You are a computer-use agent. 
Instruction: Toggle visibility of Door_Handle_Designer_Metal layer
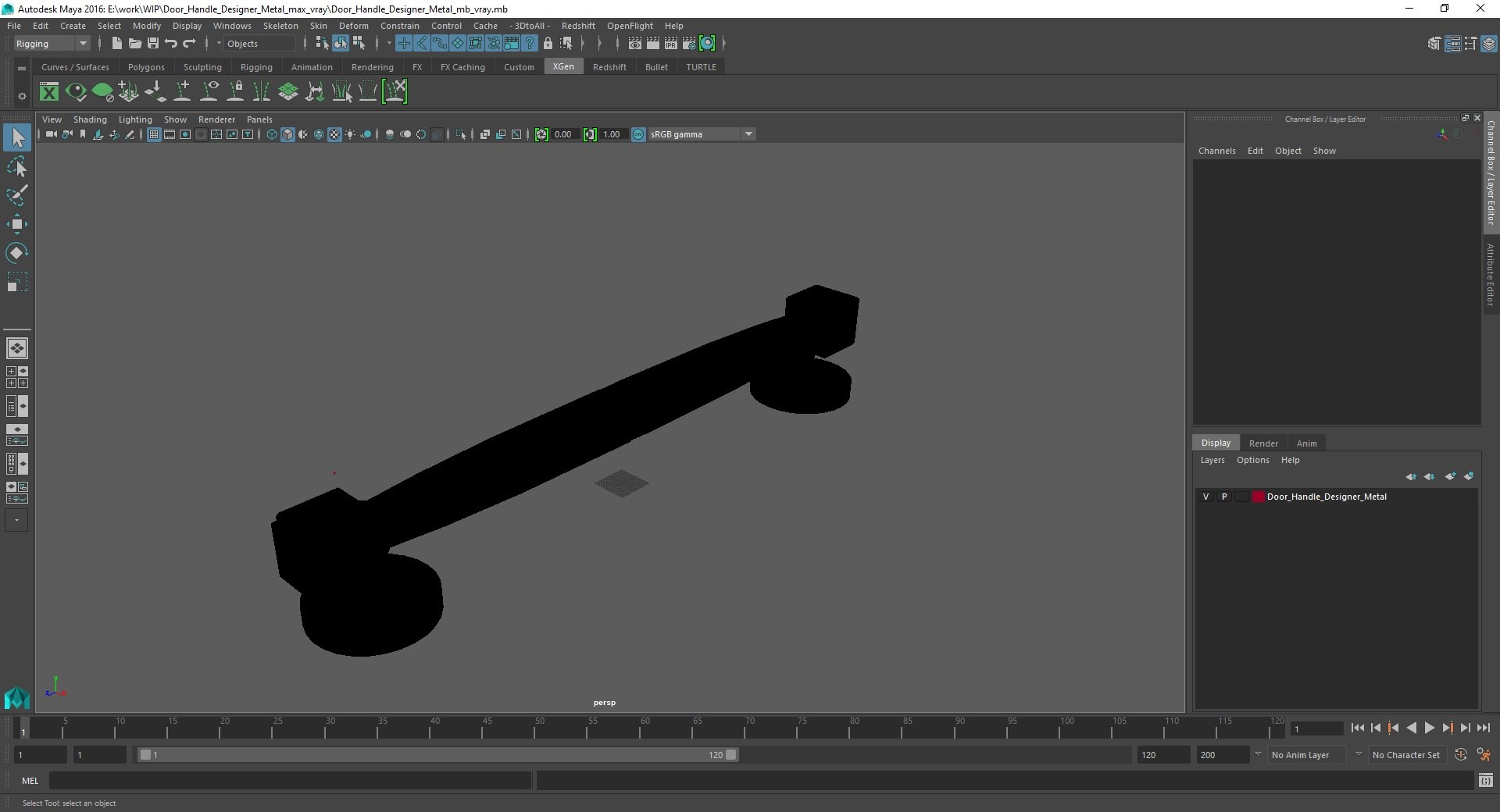(1205, 497)
